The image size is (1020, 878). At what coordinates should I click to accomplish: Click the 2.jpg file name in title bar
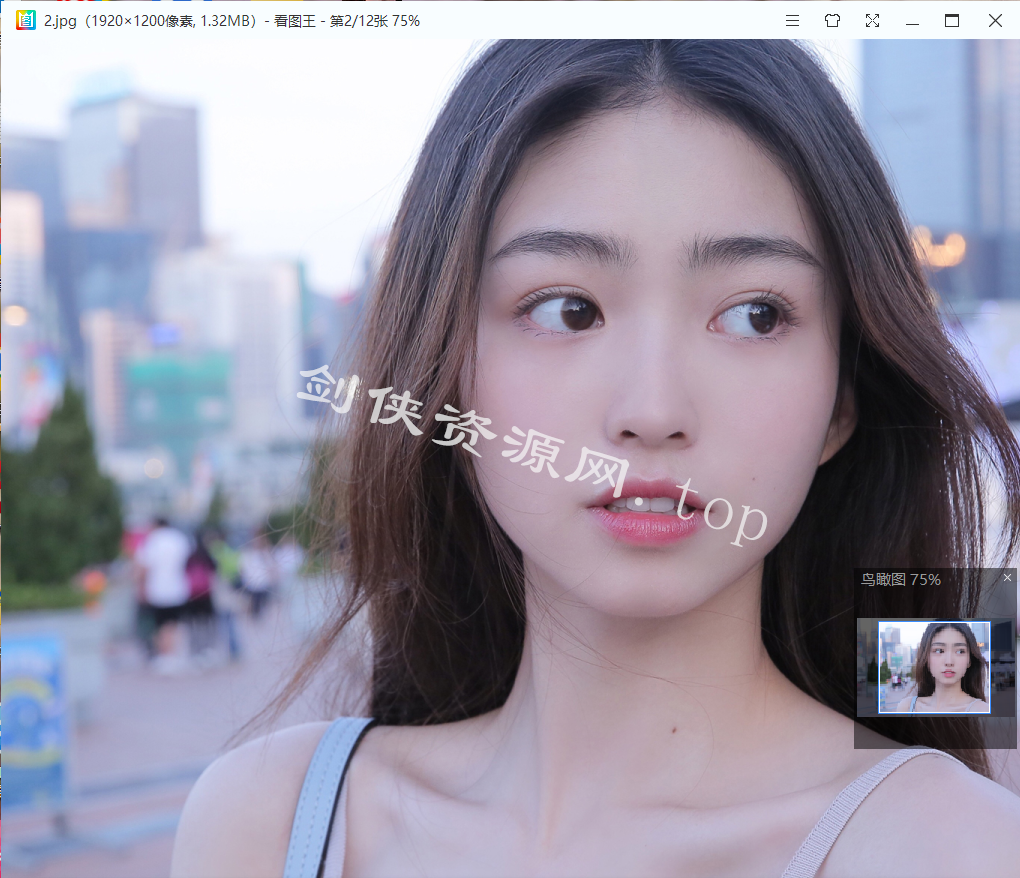point(62,20)
